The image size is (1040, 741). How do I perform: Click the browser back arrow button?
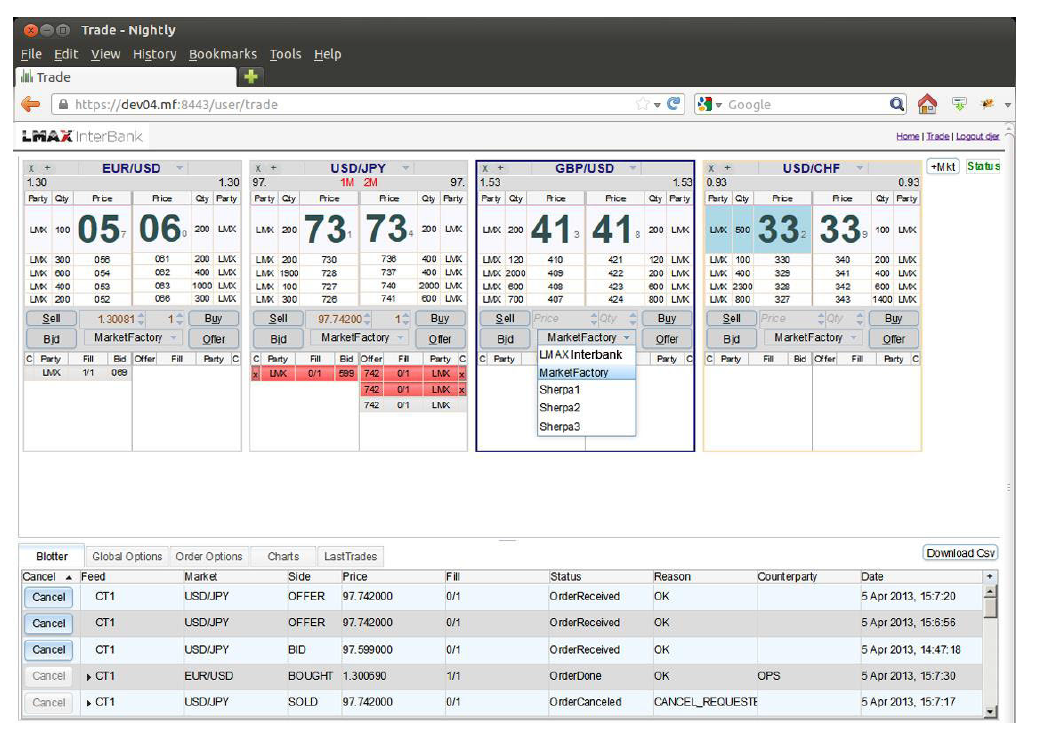tap(31, 104)
